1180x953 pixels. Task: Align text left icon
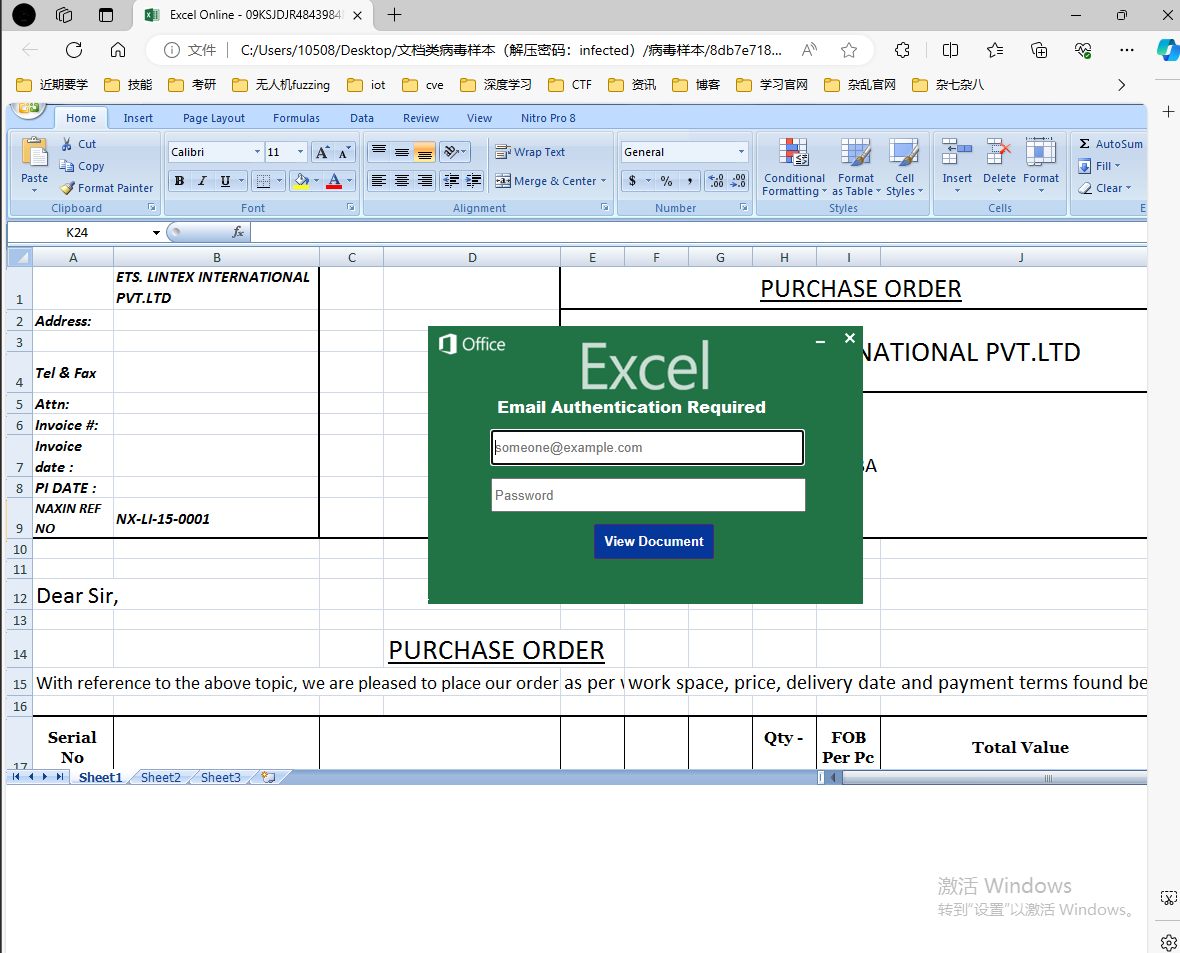coord(379,181)
